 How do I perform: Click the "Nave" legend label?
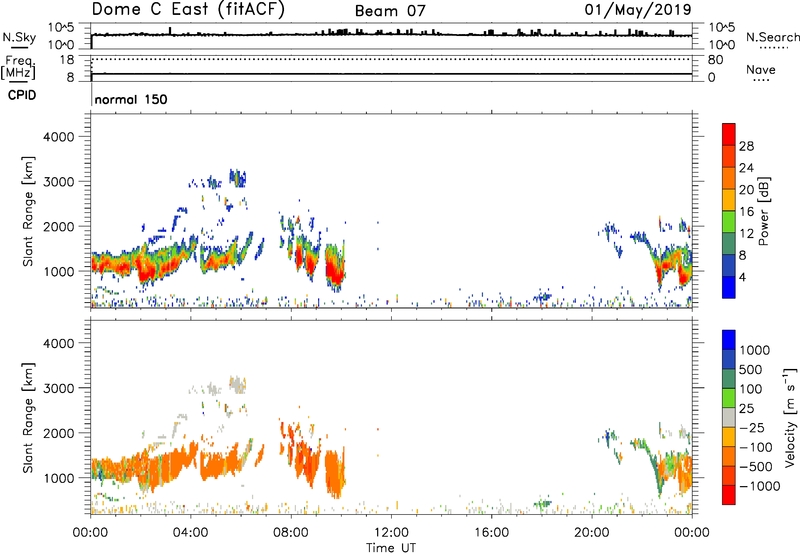point(761,70)
